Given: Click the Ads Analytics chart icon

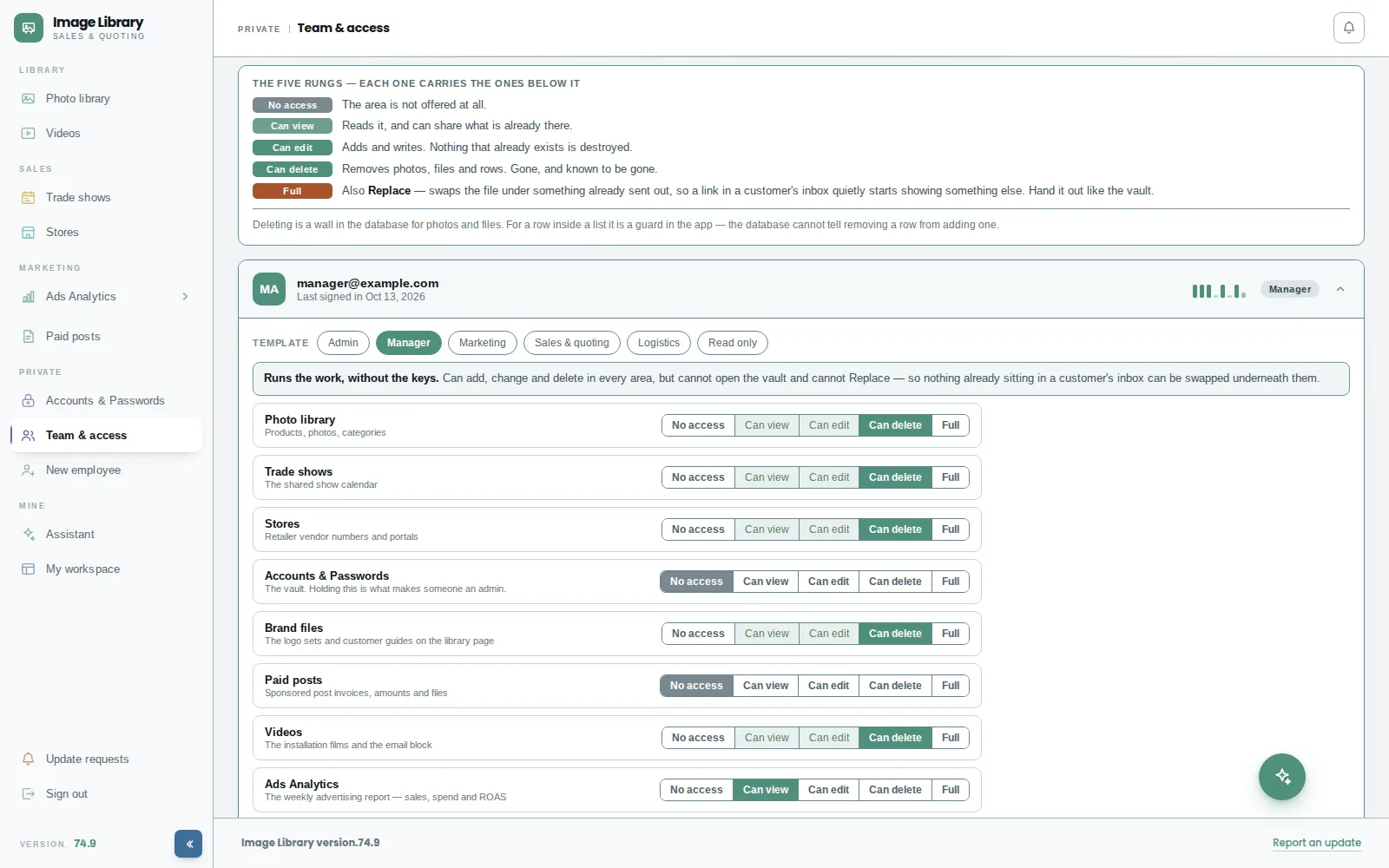Looking at the screenshot, I should [x=29, y=297].
